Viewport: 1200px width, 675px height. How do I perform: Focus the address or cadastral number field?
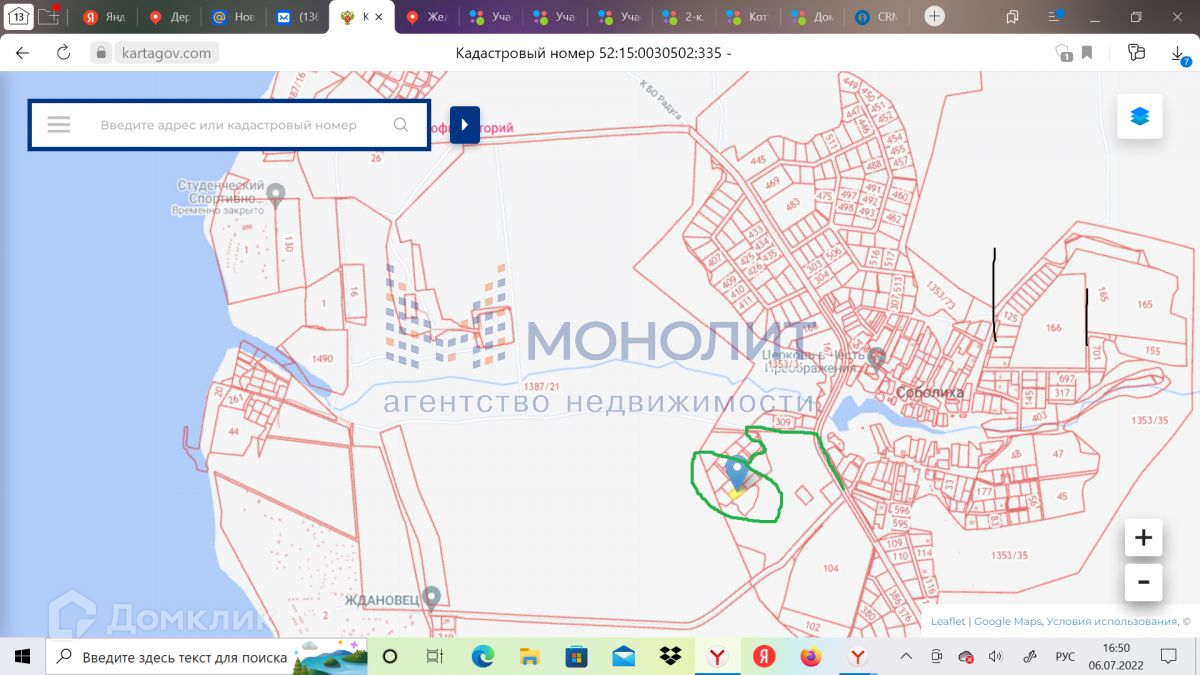[228, 125]
